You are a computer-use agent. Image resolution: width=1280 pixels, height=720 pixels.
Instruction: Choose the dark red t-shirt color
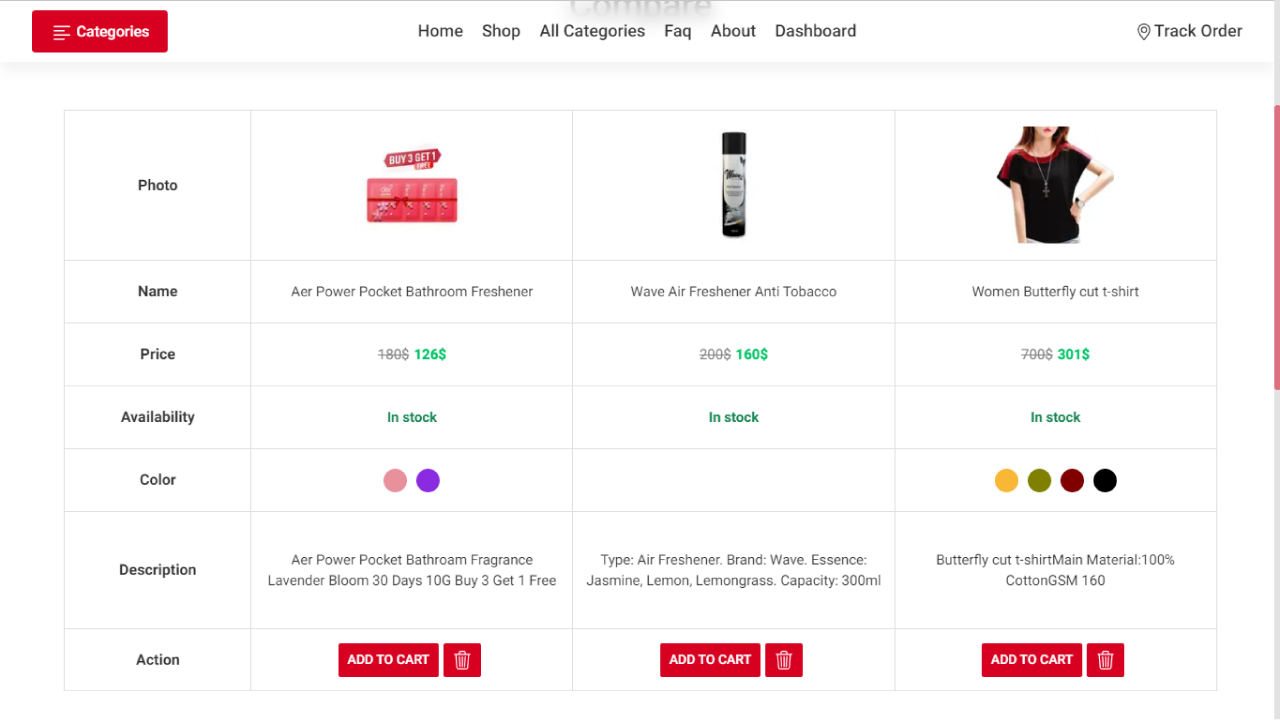pos(1072,481)
